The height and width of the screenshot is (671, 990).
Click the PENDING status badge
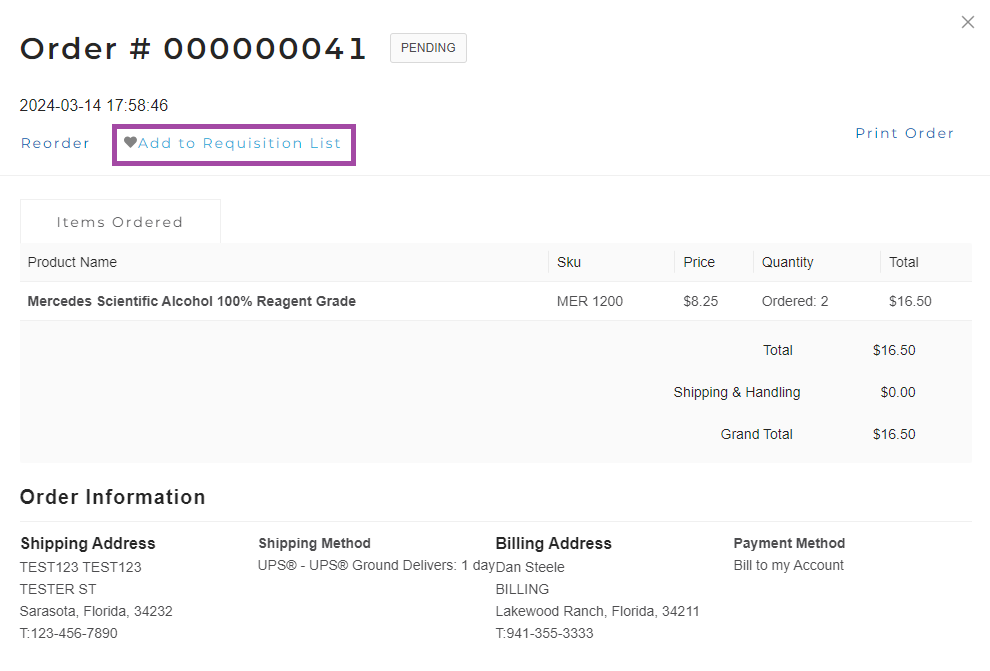[428, 48]
